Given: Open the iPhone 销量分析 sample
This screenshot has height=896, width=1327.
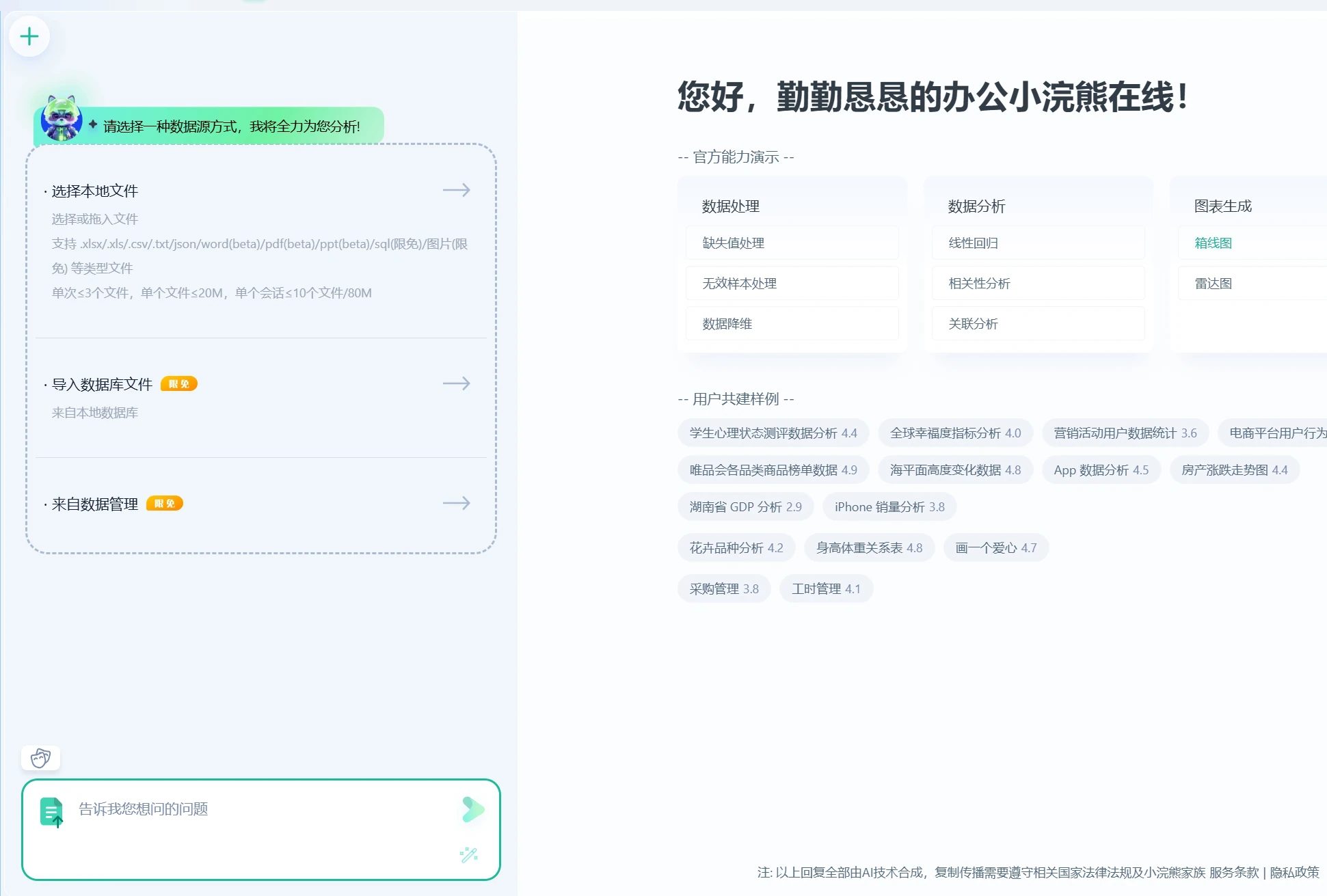Looking at the screenshot, I should (889, 506).
